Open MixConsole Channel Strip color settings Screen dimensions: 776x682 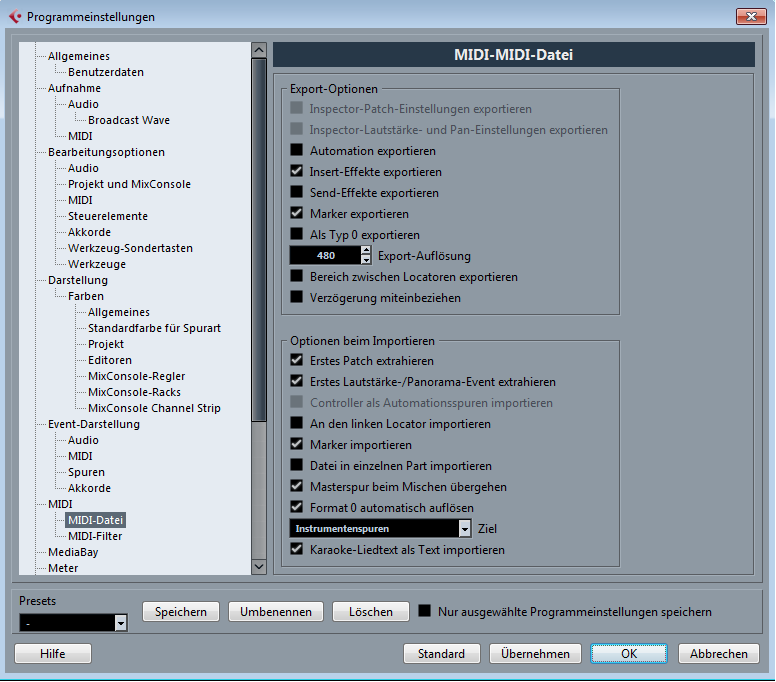tap(154, 408)
